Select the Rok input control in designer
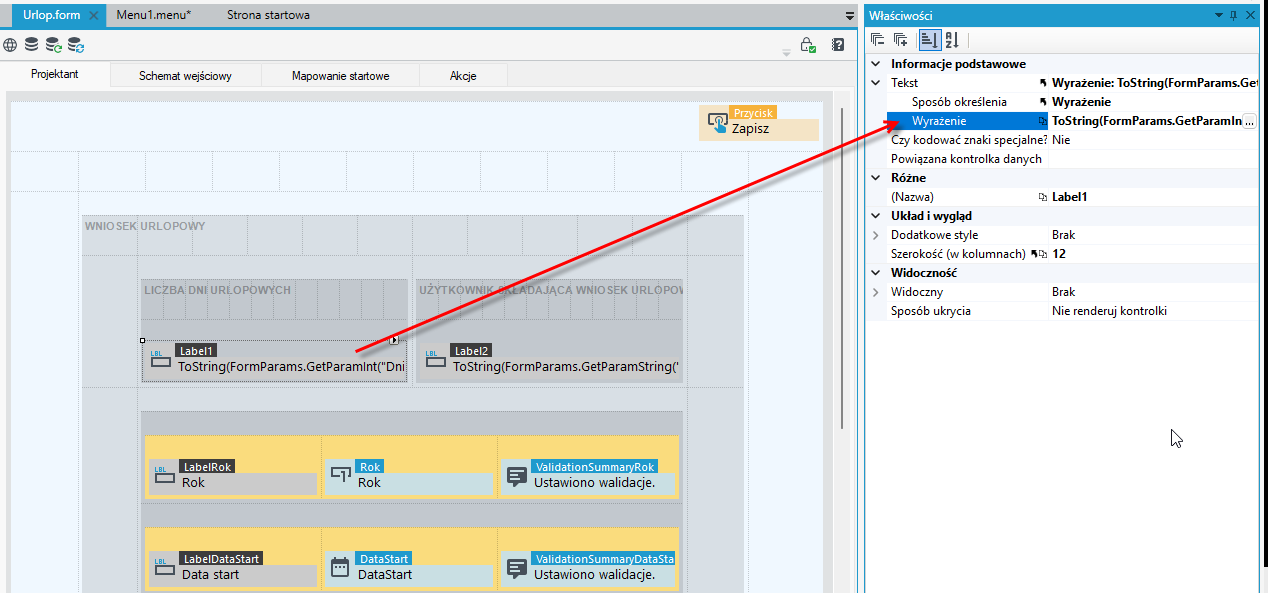Screen dimensions: 1268x593 click(x=409, y=476)
